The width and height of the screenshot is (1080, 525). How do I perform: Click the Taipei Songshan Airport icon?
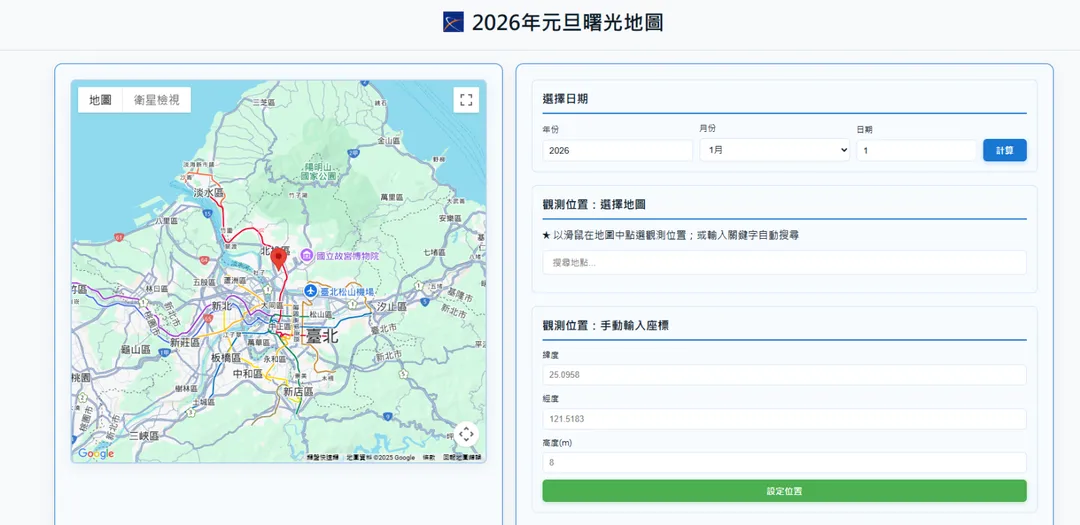tap(311, 291)
